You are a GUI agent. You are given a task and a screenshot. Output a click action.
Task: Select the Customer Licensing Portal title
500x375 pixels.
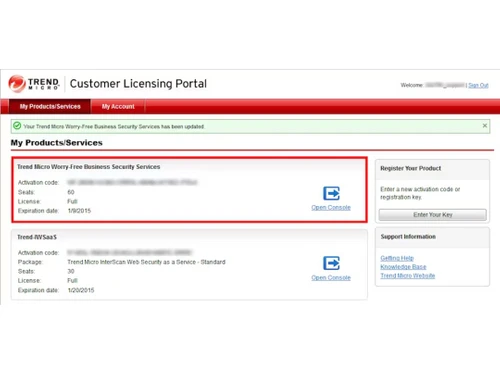(138, 83)
